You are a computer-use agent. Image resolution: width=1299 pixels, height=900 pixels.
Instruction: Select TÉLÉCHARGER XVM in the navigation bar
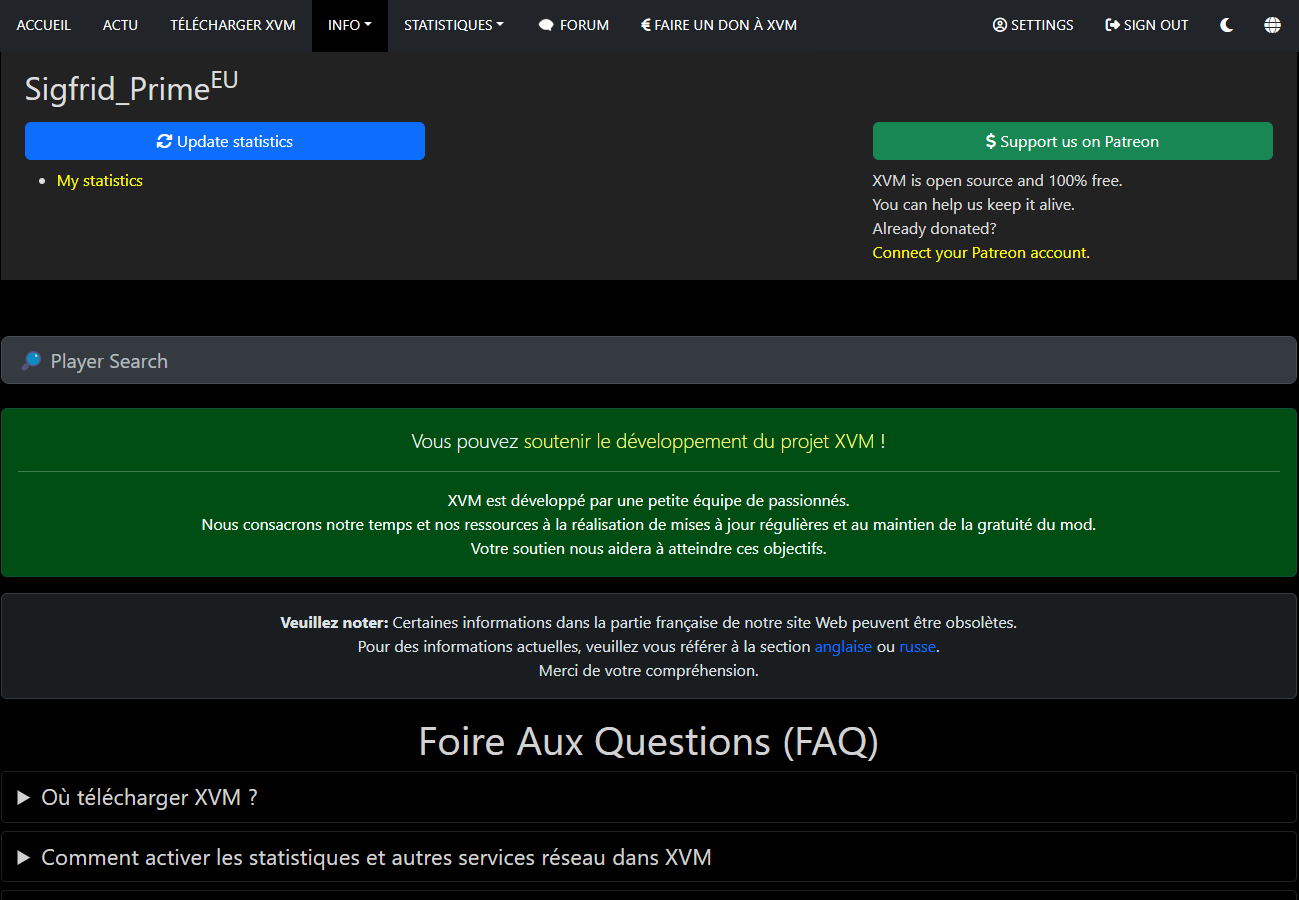232,24
